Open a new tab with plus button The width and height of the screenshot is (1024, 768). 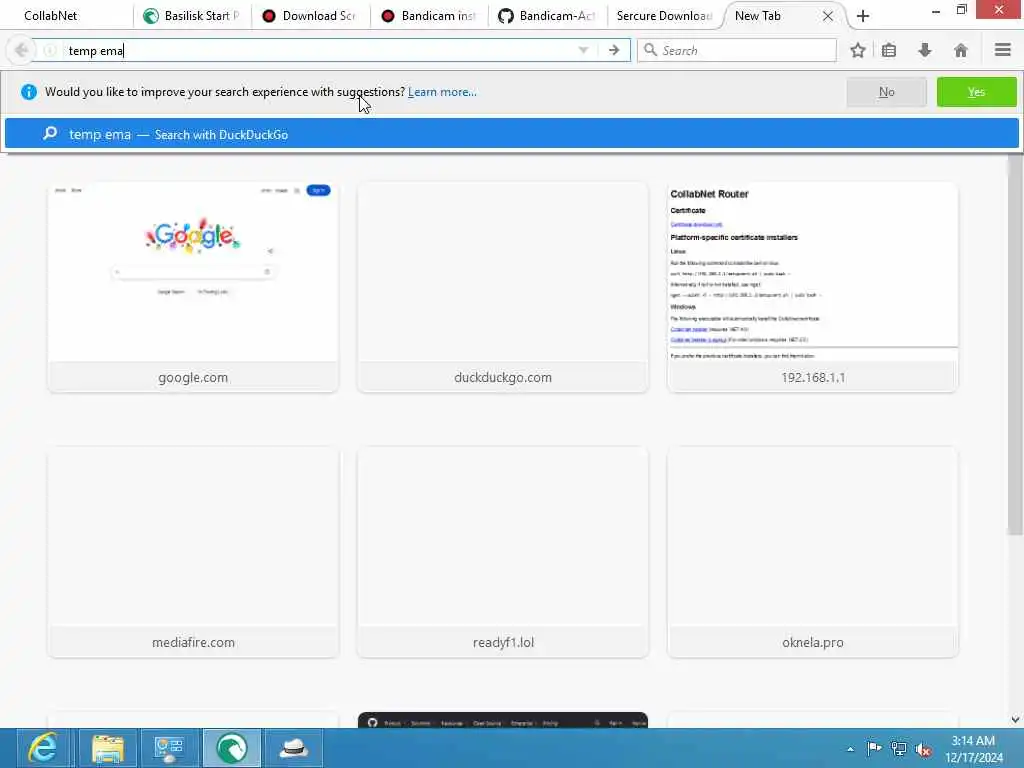[863, 16]
